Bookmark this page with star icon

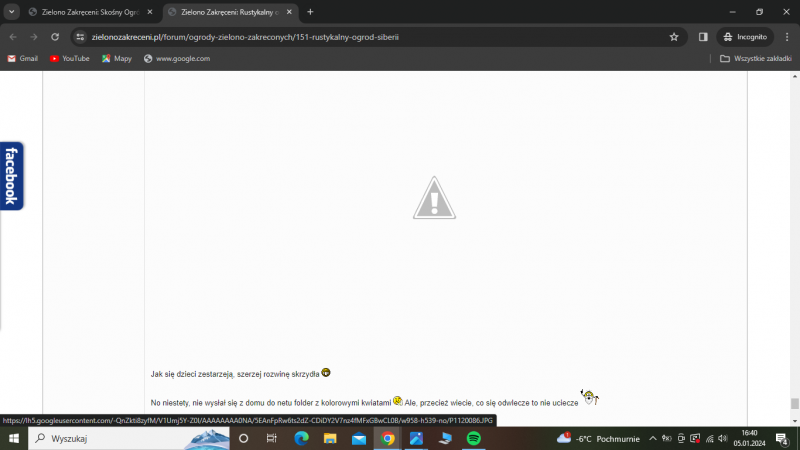click(x=674, y=36)
